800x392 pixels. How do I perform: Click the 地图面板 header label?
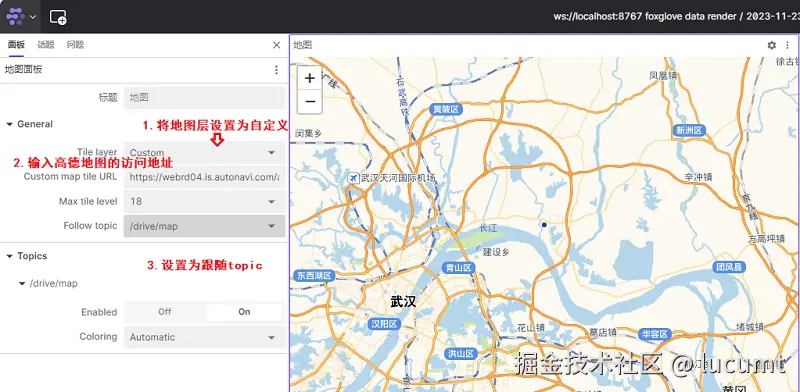click(x=23, y=70)
